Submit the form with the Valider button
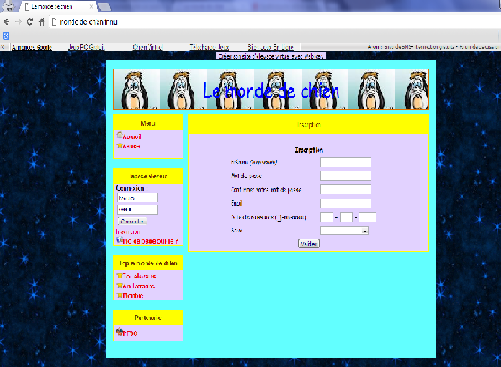This screenshot has height=367, width=501. click(309, 244)
